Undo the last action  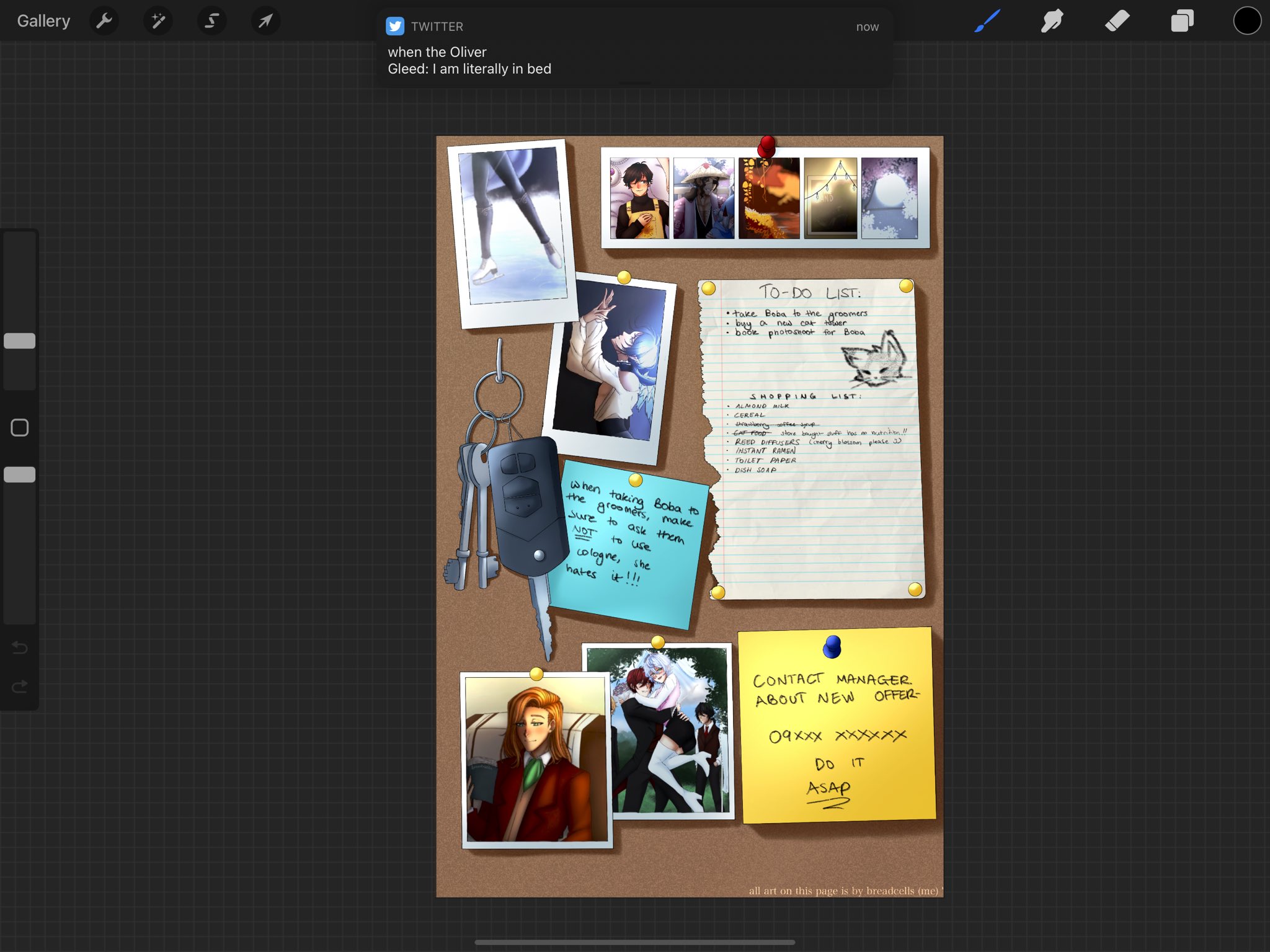click(x=20, y=648)
